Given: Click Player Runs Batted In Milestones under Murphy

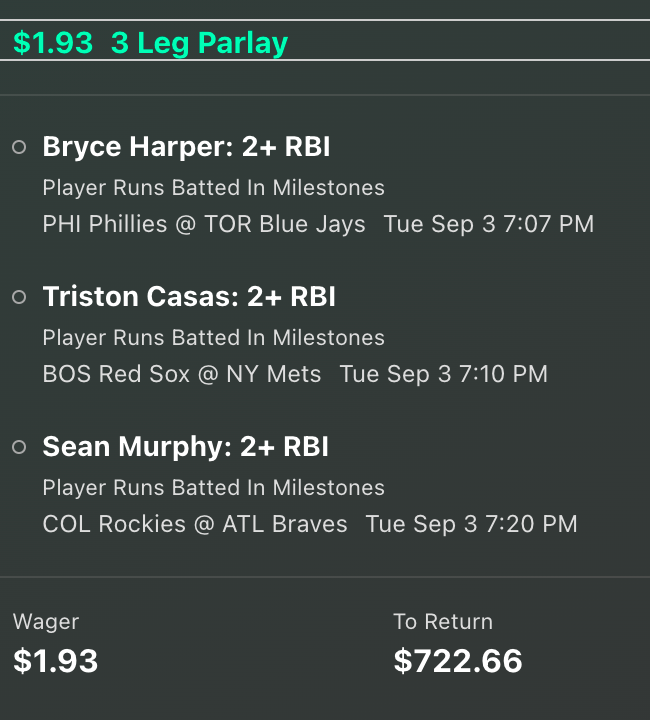Looking at the screenshot, I should tap(213, 488).
